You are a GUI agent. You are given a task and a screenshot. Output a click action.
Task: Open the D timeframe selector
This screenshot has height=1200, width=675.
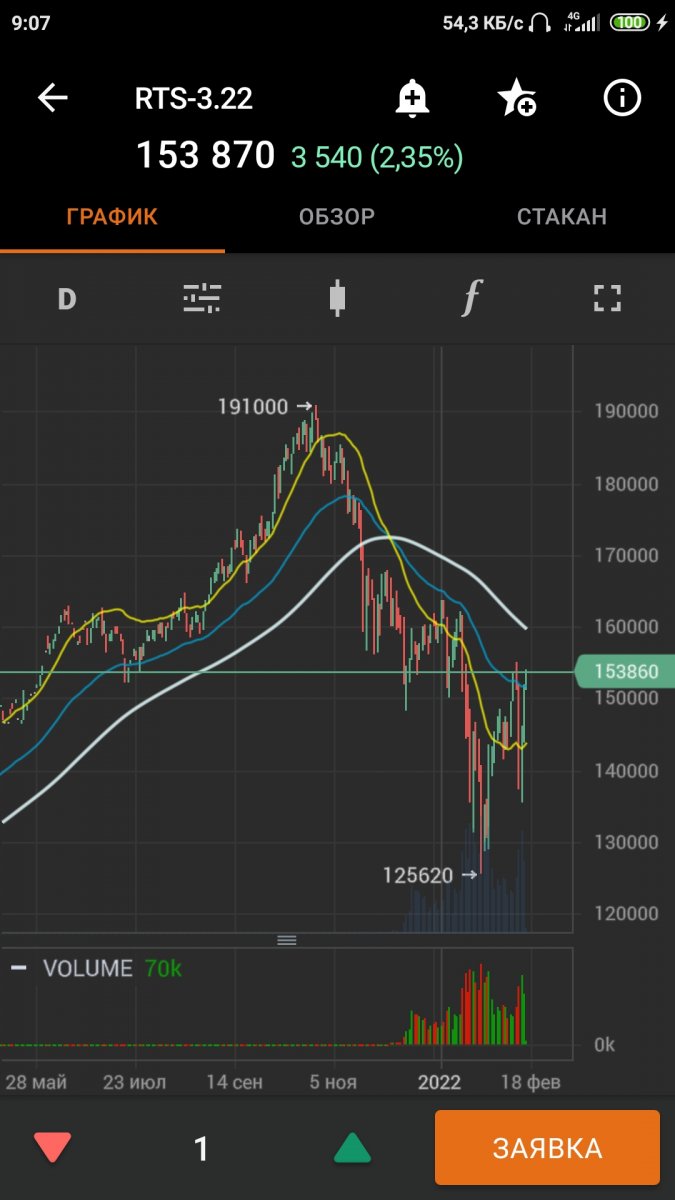pos(67,298)
